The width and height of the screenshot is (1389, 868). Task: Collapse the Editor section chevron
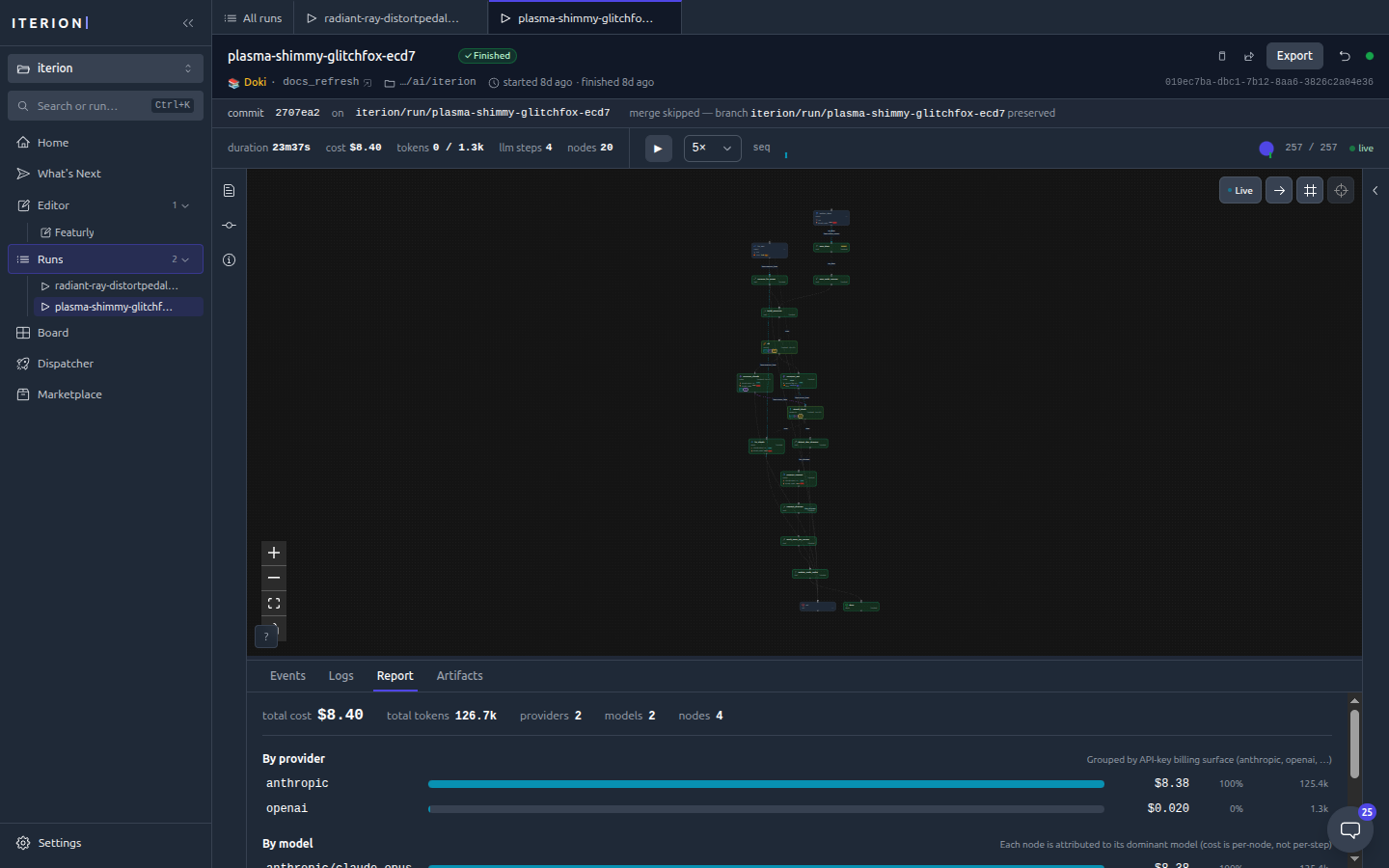coord(185,205)
